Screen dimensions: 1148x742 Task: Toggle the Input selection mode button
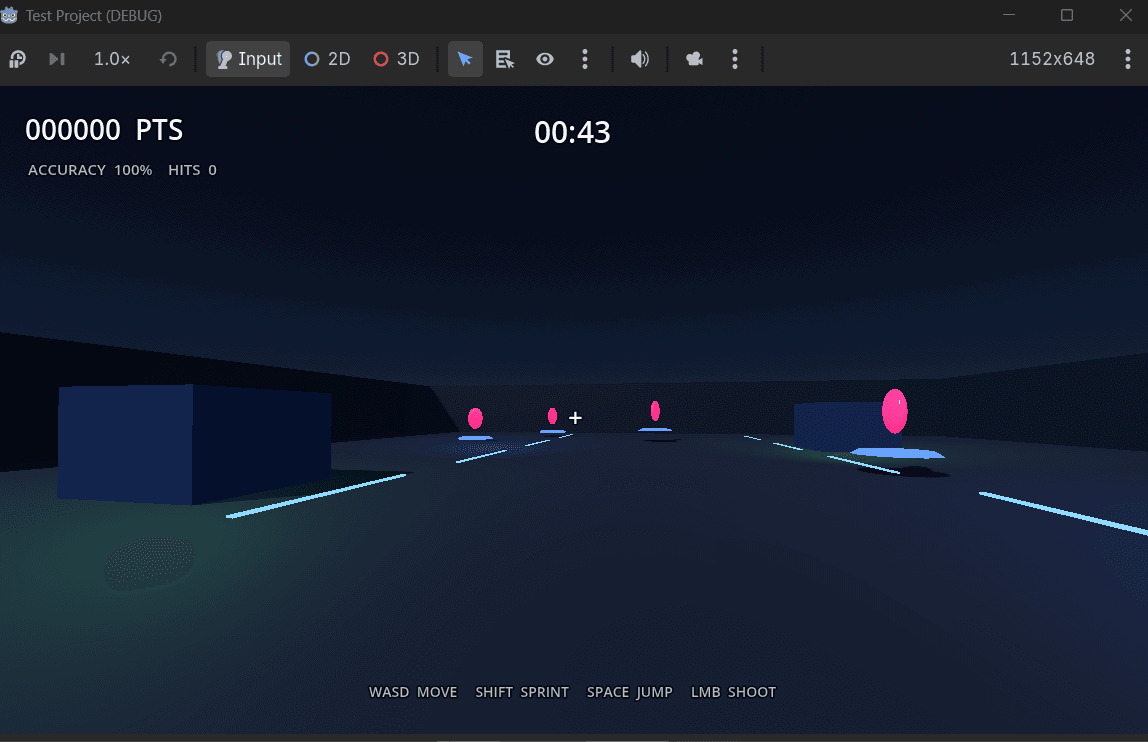click(248, 59)
